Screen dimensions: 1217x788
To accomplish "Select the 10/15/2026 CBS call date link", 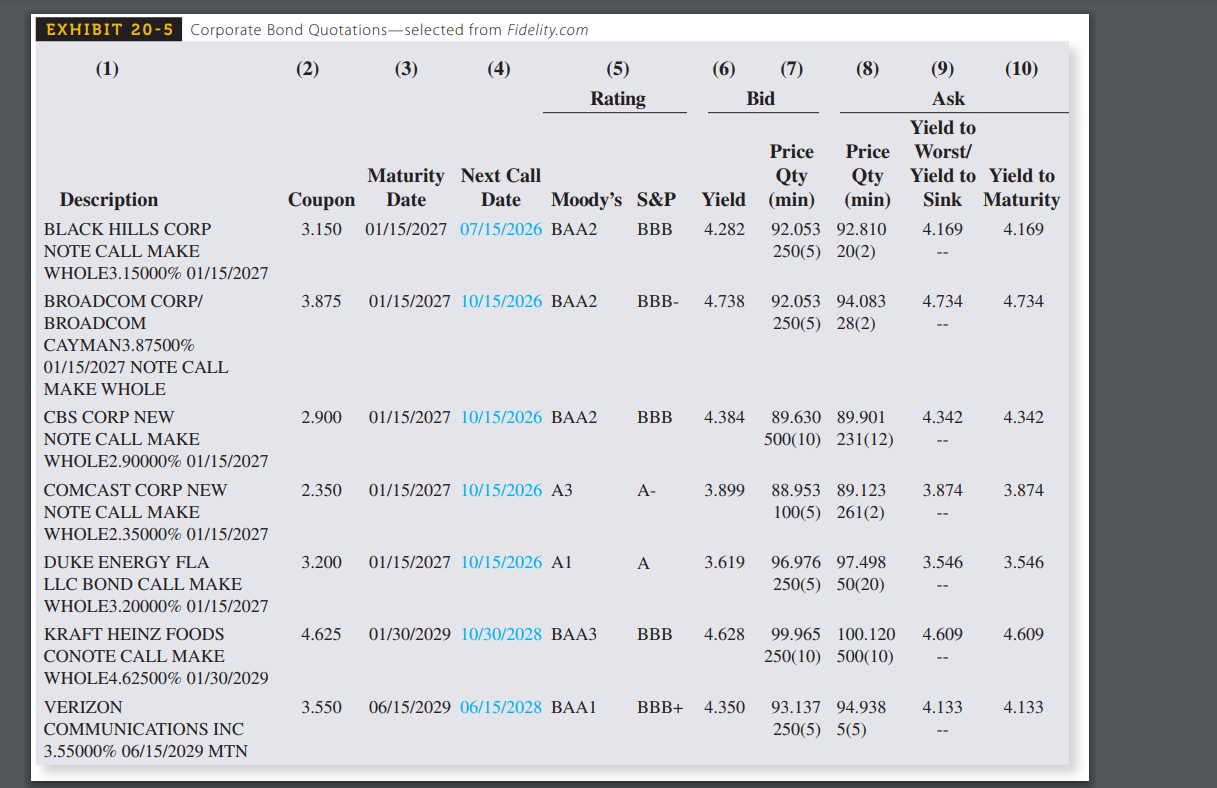I will [500, 418].
